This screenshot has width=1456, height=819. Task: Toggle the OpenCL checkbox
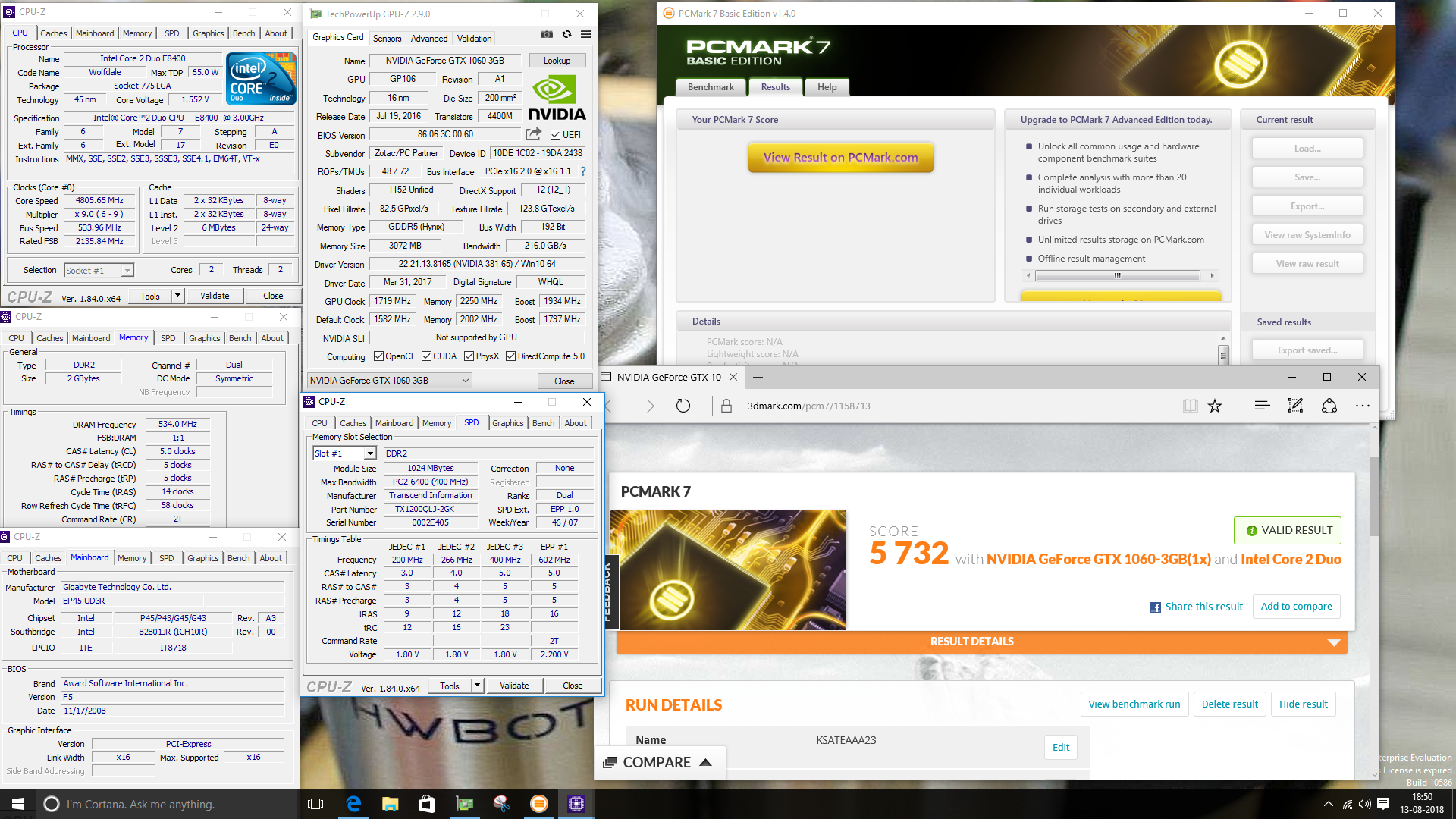379,356
